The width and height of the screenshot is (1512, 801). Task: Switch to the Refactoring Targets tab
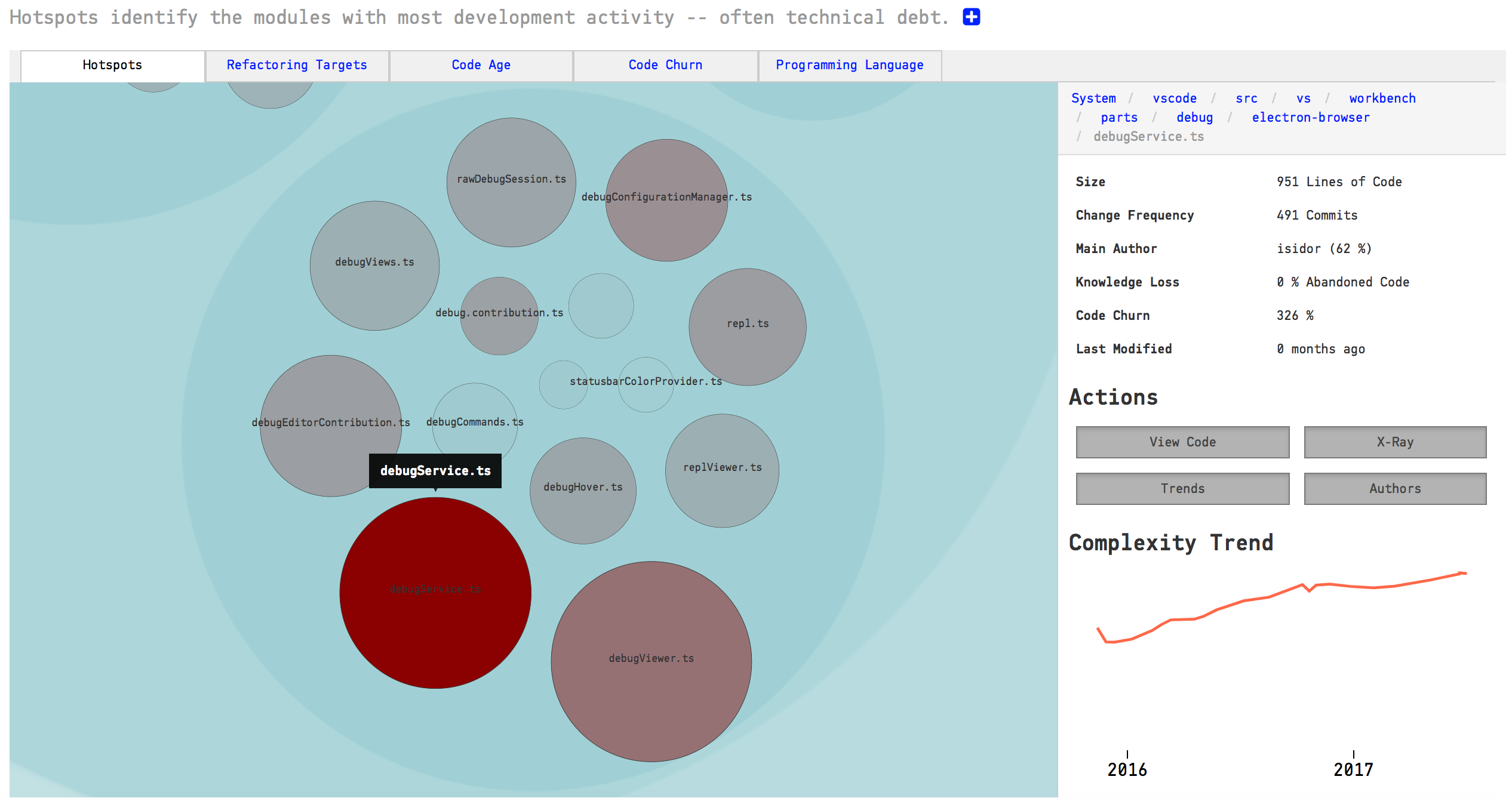click(297, 65)
